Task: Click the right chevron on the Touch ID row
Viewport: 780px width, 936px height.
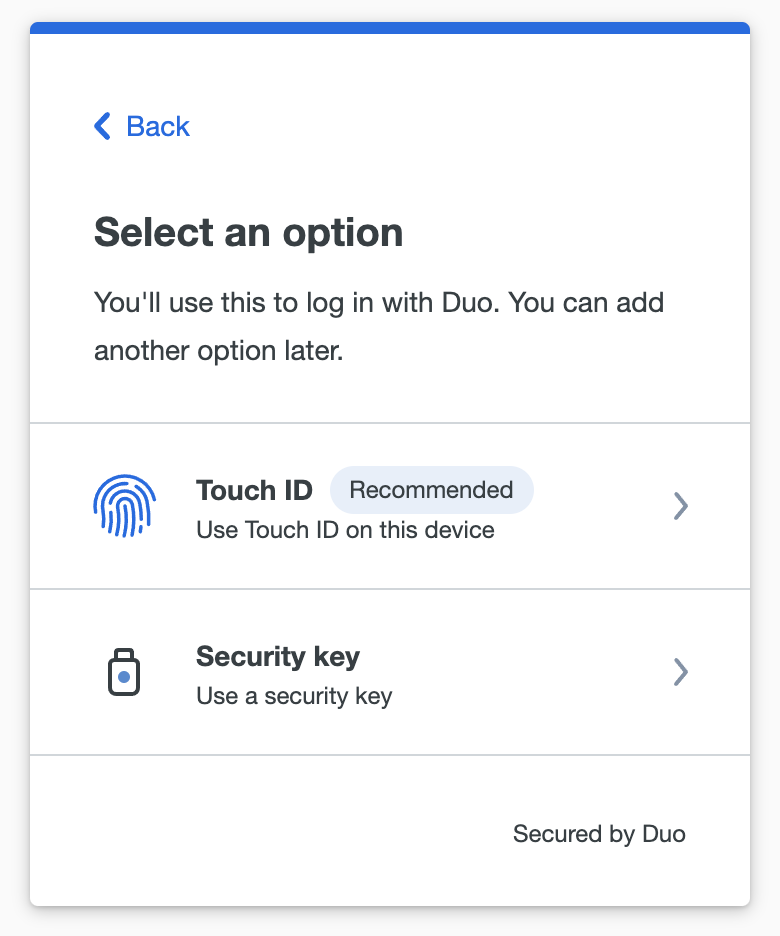Action: tap(681, 506)
